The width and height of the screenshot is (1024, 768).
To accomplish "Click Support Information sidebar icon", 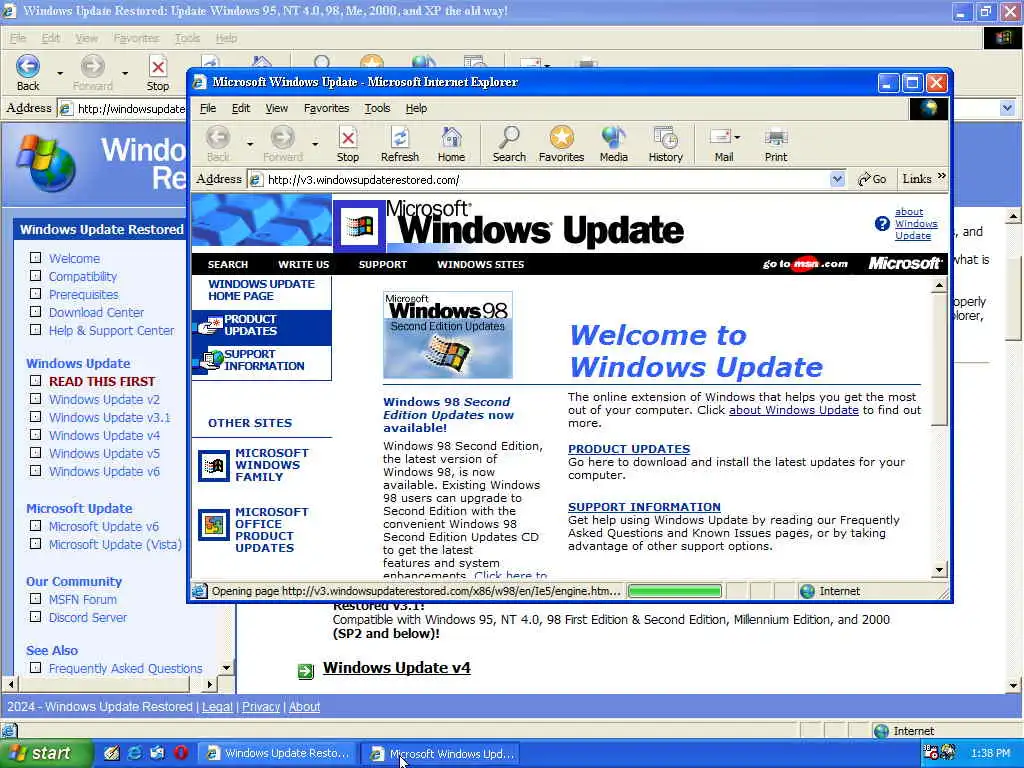I will point(211,360).
